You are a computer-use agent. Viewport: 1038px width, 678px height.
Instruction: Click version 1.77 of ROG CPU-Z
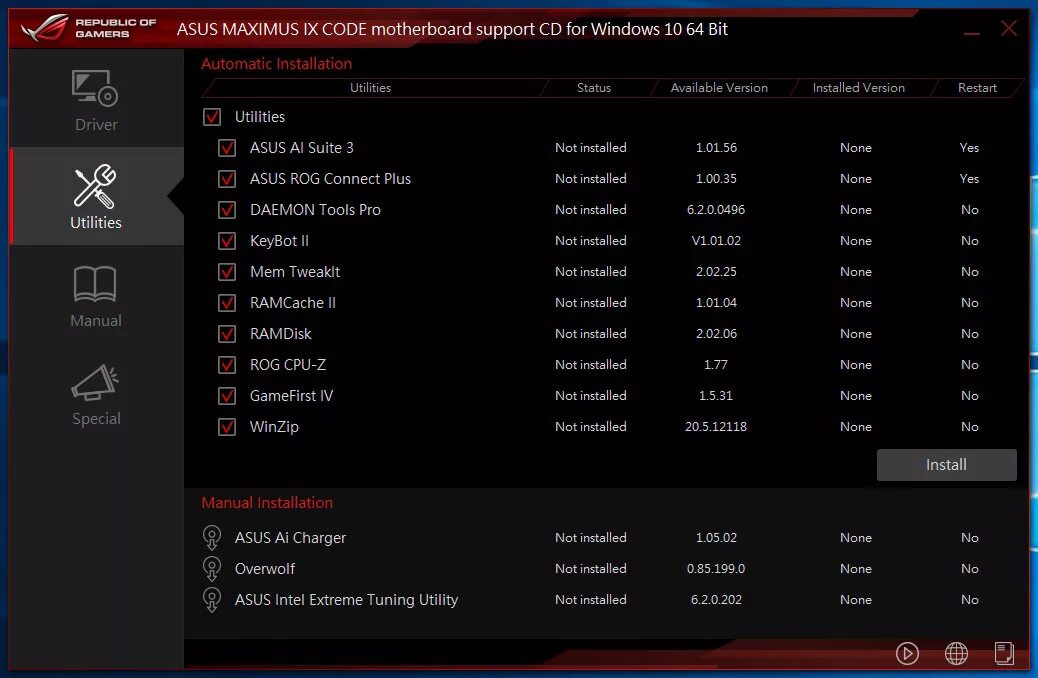(716, 365)
